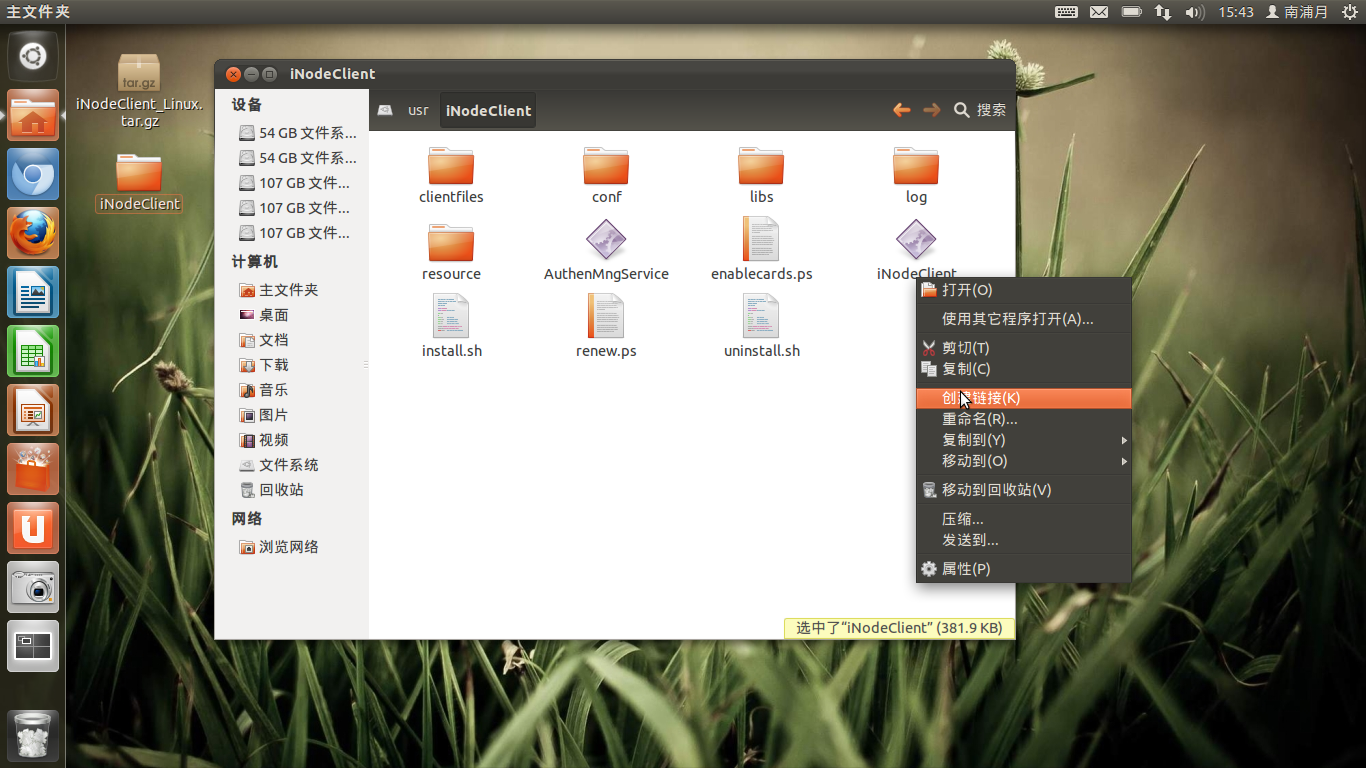
Task: Launch Chromium browser from launcher
Action: (x=33, y=174)
